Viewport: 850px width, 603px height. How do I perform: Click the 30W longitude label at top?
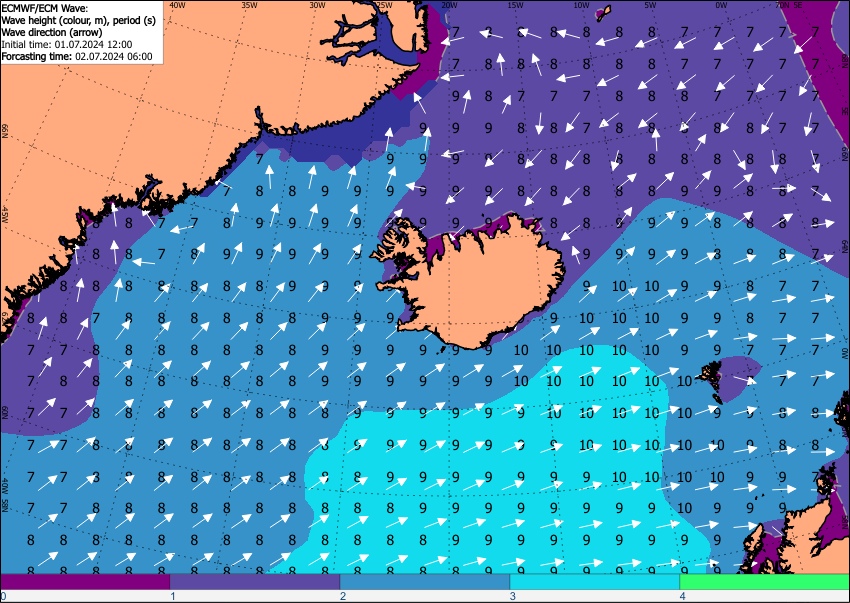click(317, 5)
